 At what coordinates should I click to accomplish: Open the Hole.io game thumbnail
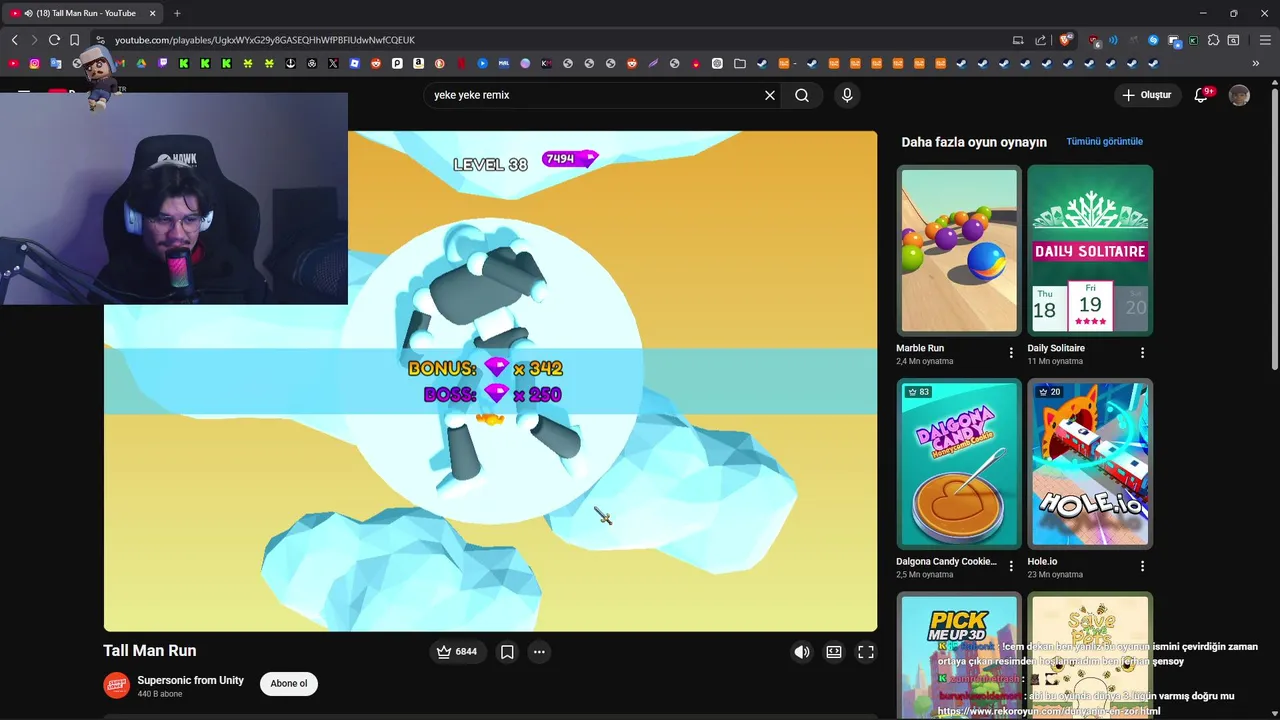pos(1090,463)
